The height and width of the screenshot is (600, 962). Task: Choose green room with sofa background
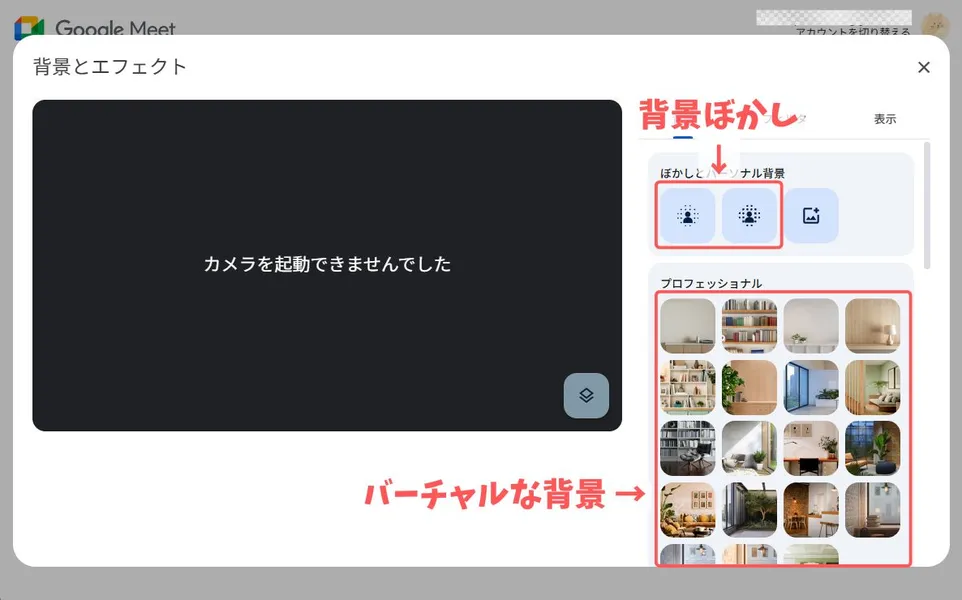[872, 387]
